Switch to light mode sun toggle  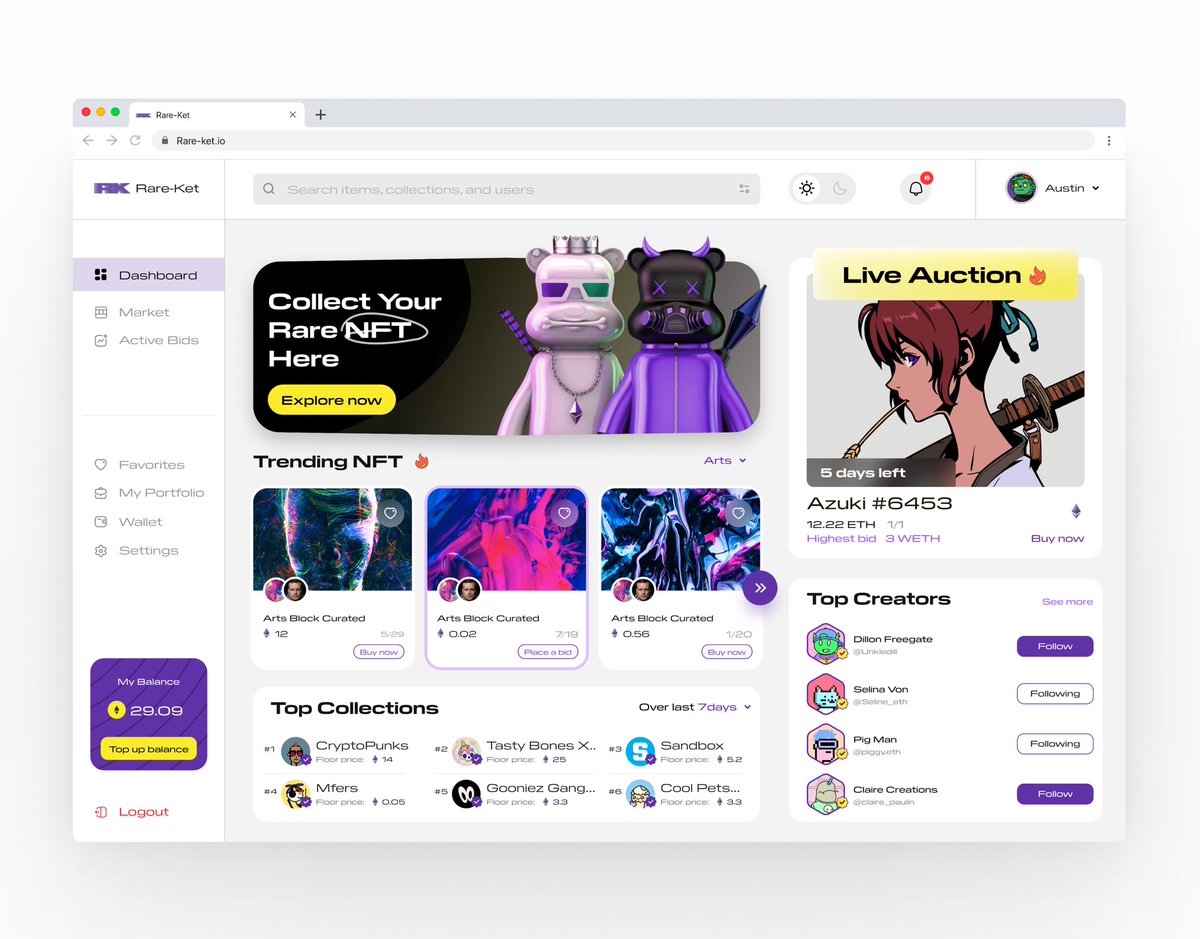(806, 189)
